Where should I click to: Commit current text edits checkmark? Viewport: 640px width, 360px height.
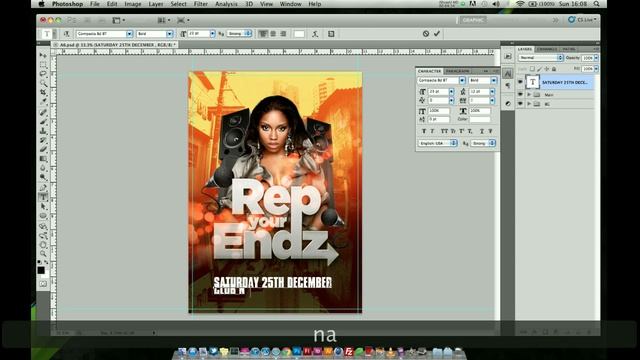coord(437,34)
